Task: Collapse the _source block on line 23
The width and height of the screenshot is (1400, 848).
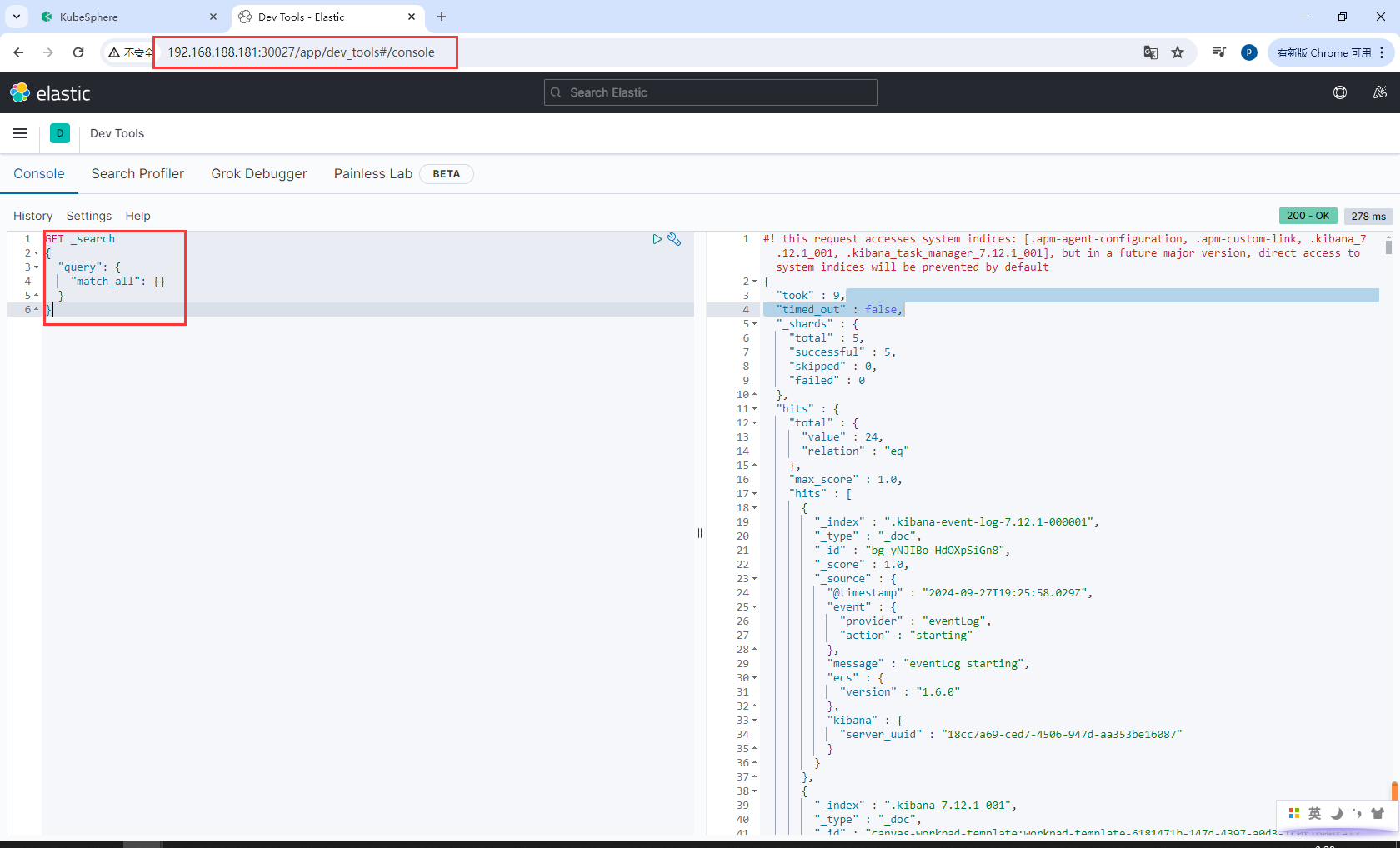Action: 755,579
